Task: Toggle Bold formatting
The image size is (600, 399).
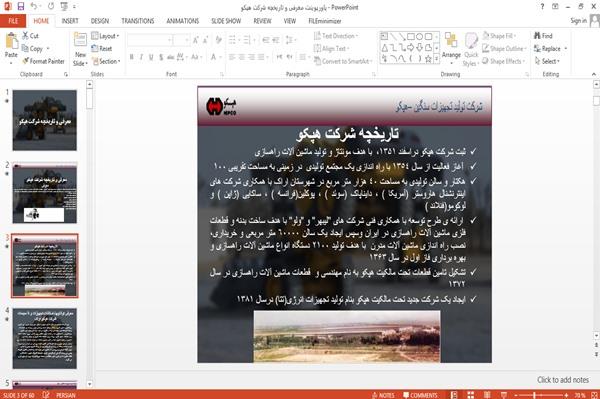Action: 132,57
